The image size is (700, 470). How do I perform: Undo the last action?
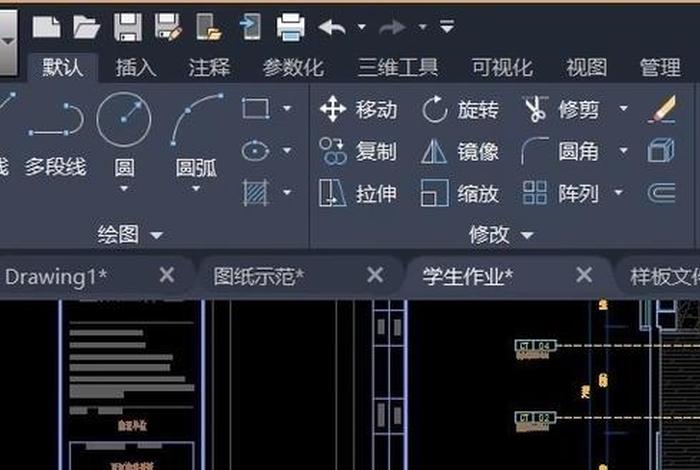coord(332,28)
